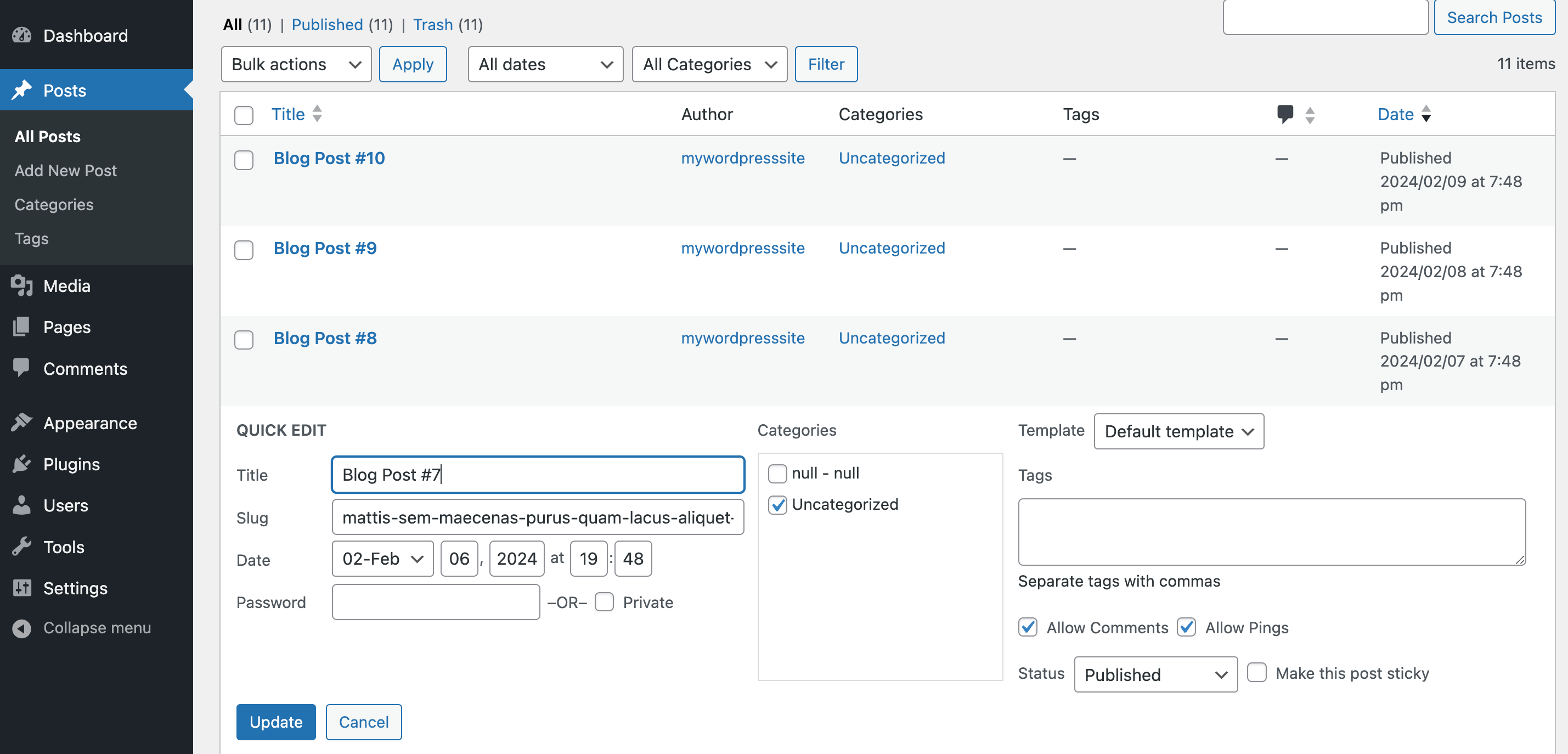Viewport: 1568px width, 754px height.
Task: Open the Media library icon
Action: tap(21, 286)
